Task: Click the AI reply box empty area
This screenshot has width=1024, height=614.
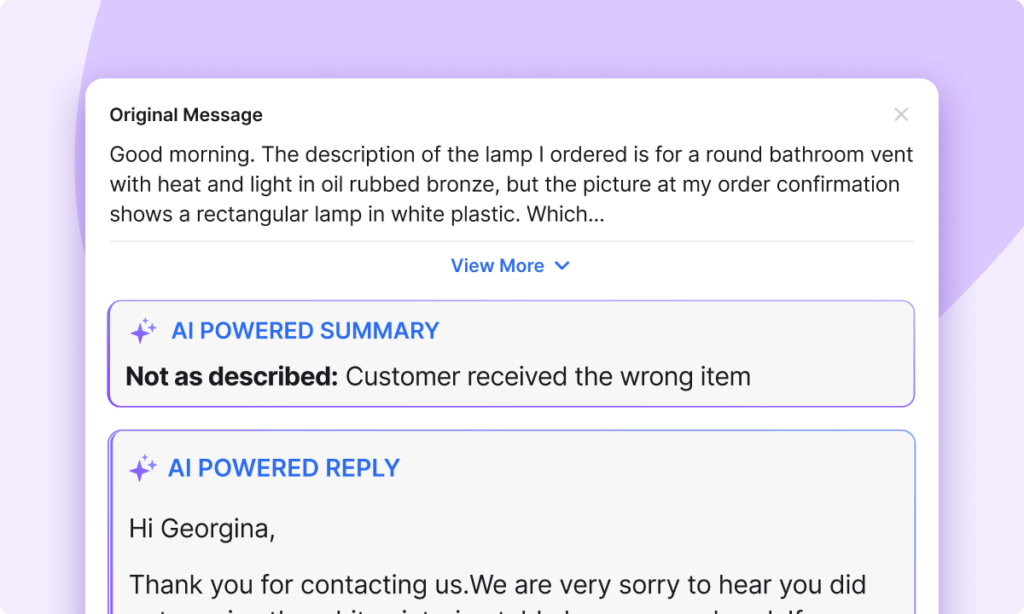Action: tap(653, 496)
